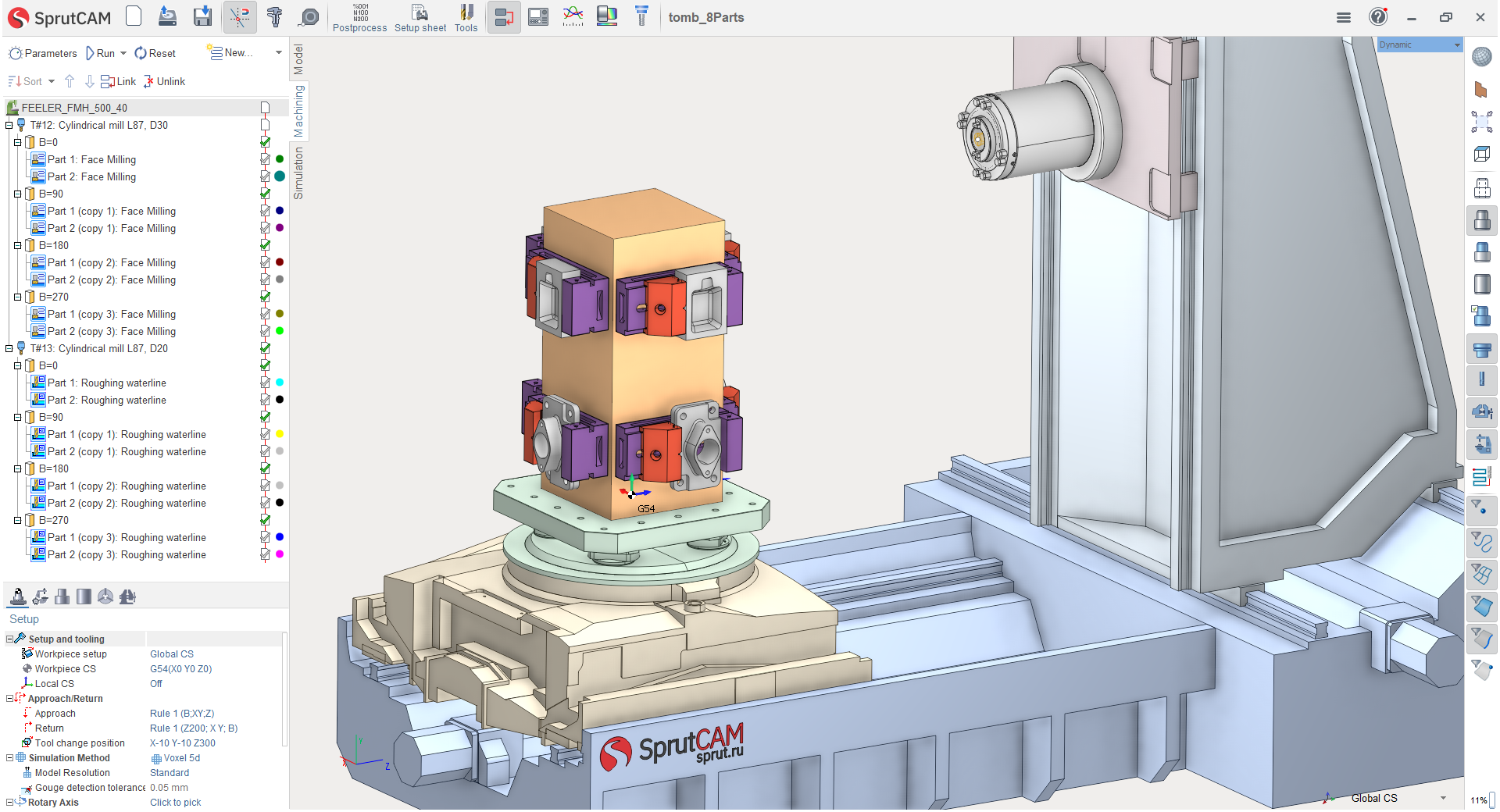Open a project using the disk-arrow icon

coord(167,16)
